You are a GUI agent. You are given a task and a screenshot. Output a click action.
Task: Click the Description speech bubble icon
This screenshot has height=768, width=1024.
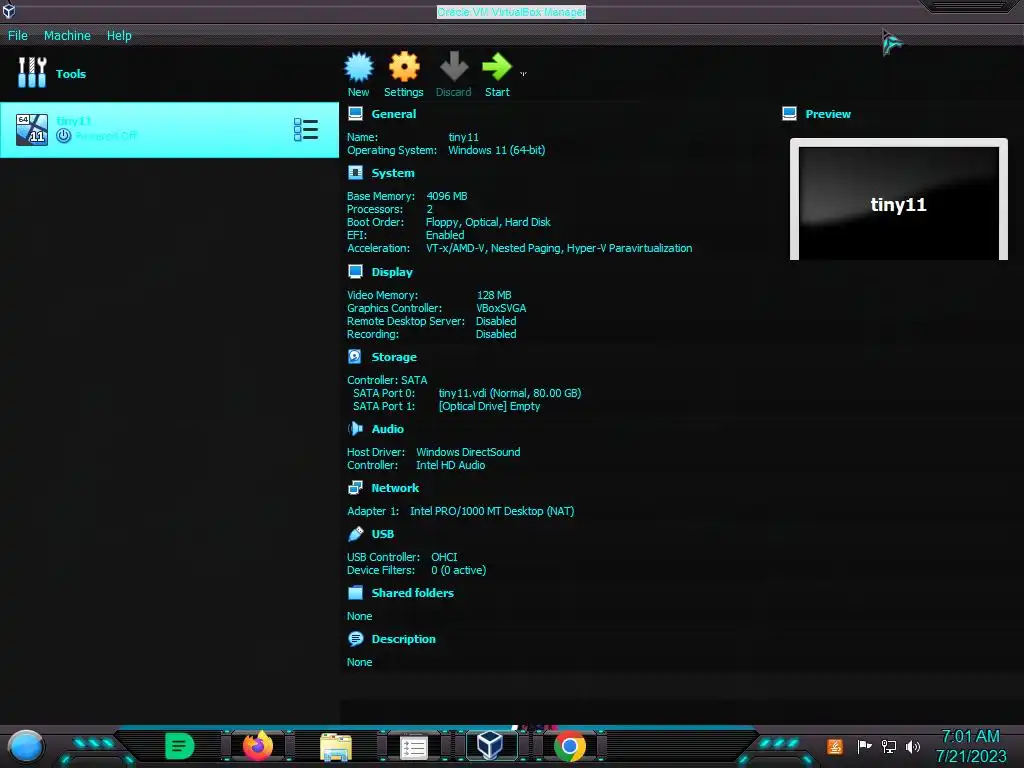tap(355, 639)
